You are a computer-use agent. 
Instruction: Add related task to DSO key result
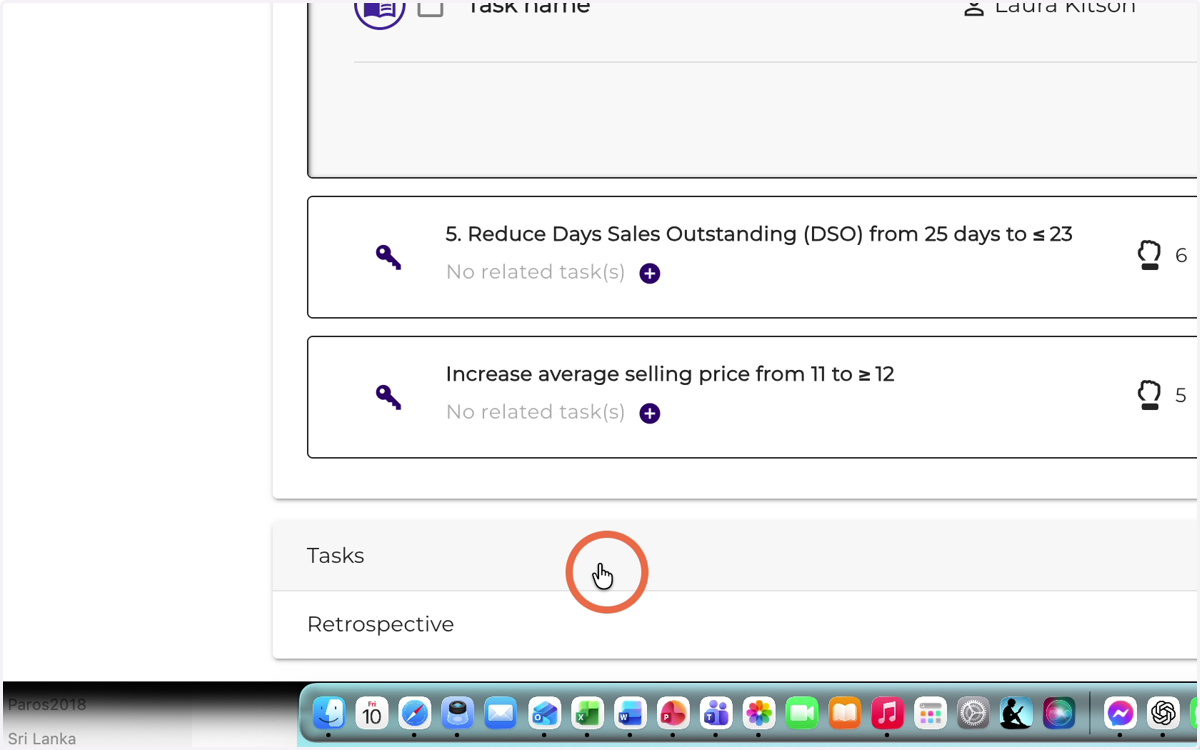(650, 273)
